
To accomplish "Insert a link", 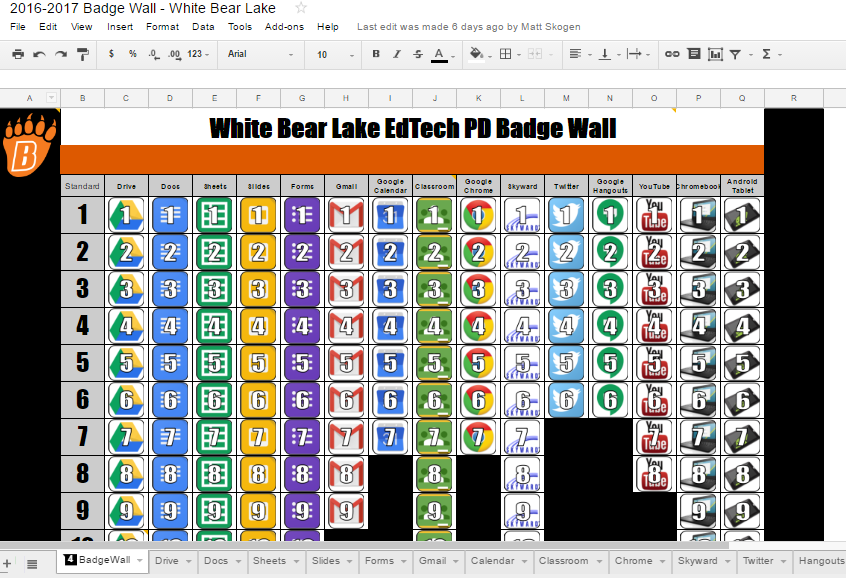I will (x=672, y=54).
